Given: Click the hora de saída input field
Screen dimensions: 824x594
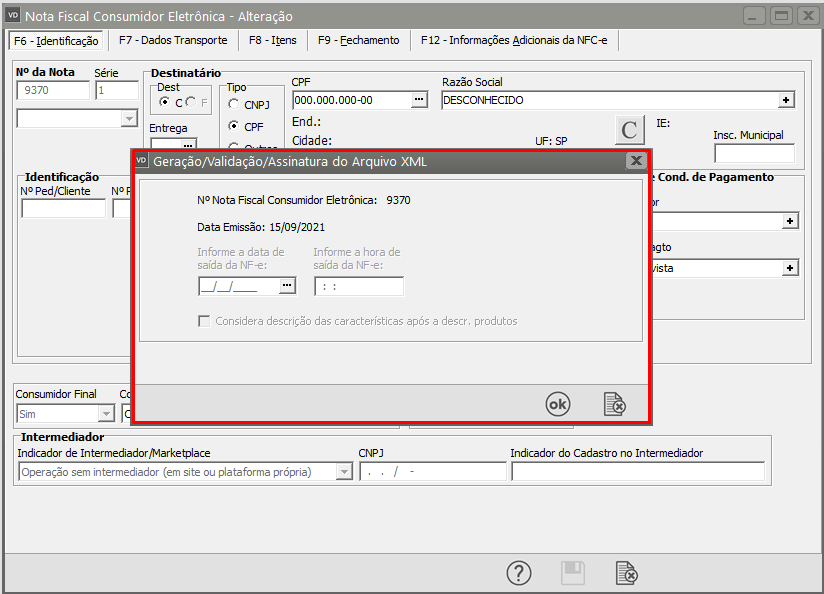Looking at the screenshot, I should (x=358, y=286).
